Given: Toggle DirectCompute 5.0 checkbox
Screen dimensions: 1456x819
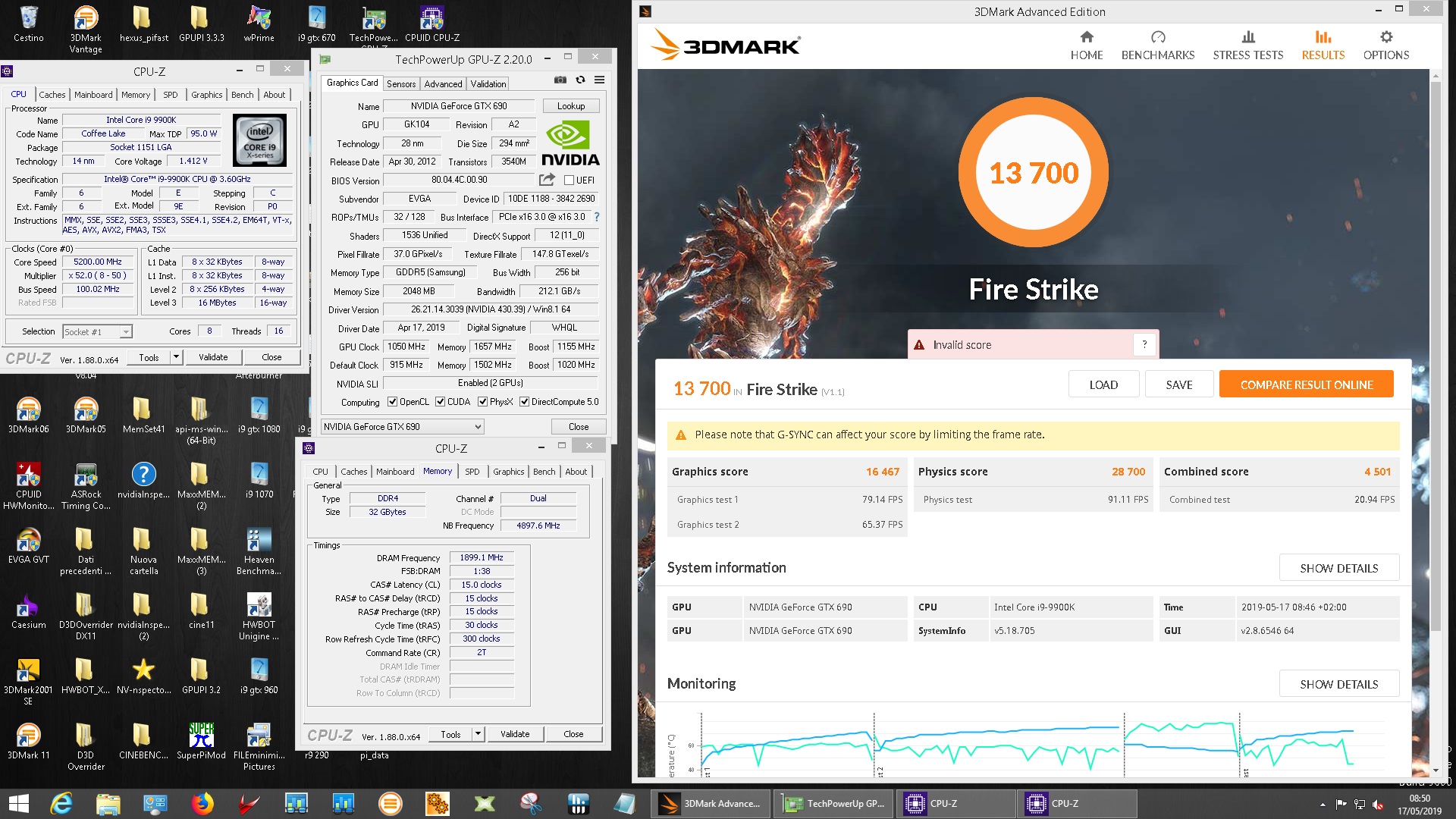Looking at the screenshot, I should click(524, 402).
